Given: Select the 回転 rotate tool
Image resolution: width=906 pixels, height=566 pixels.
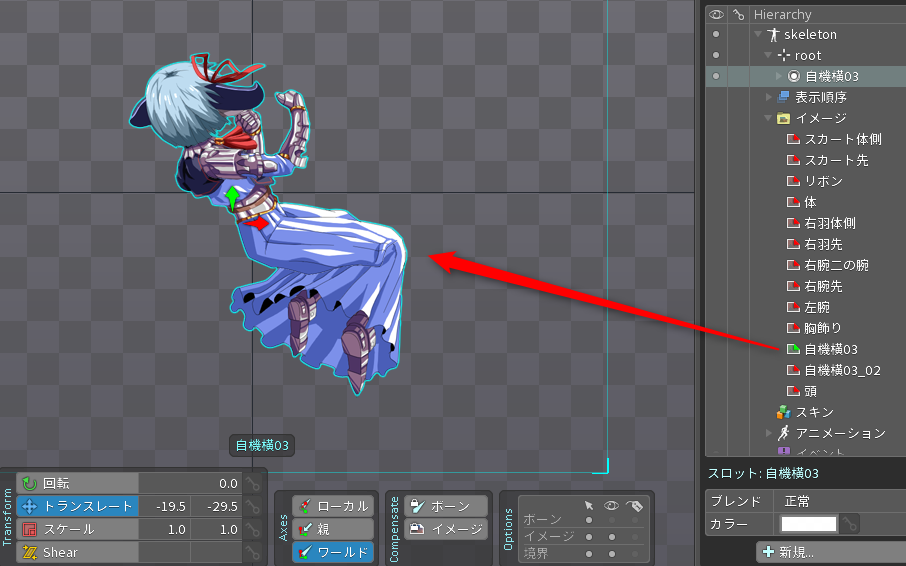Looking at the screenshot, I should (77, 483).
